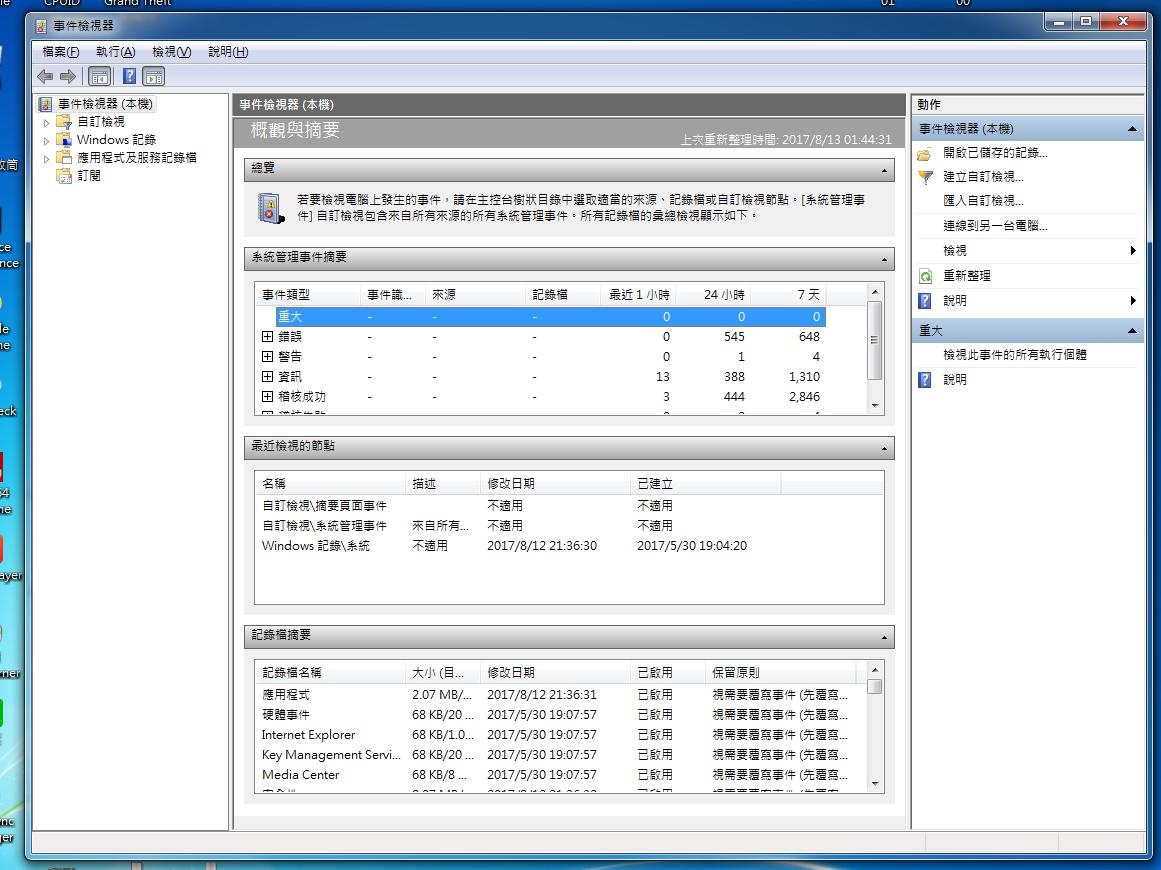1161x870 pixels.
Task: Expand the 錯誤 event type row
Action: (267, 337)
